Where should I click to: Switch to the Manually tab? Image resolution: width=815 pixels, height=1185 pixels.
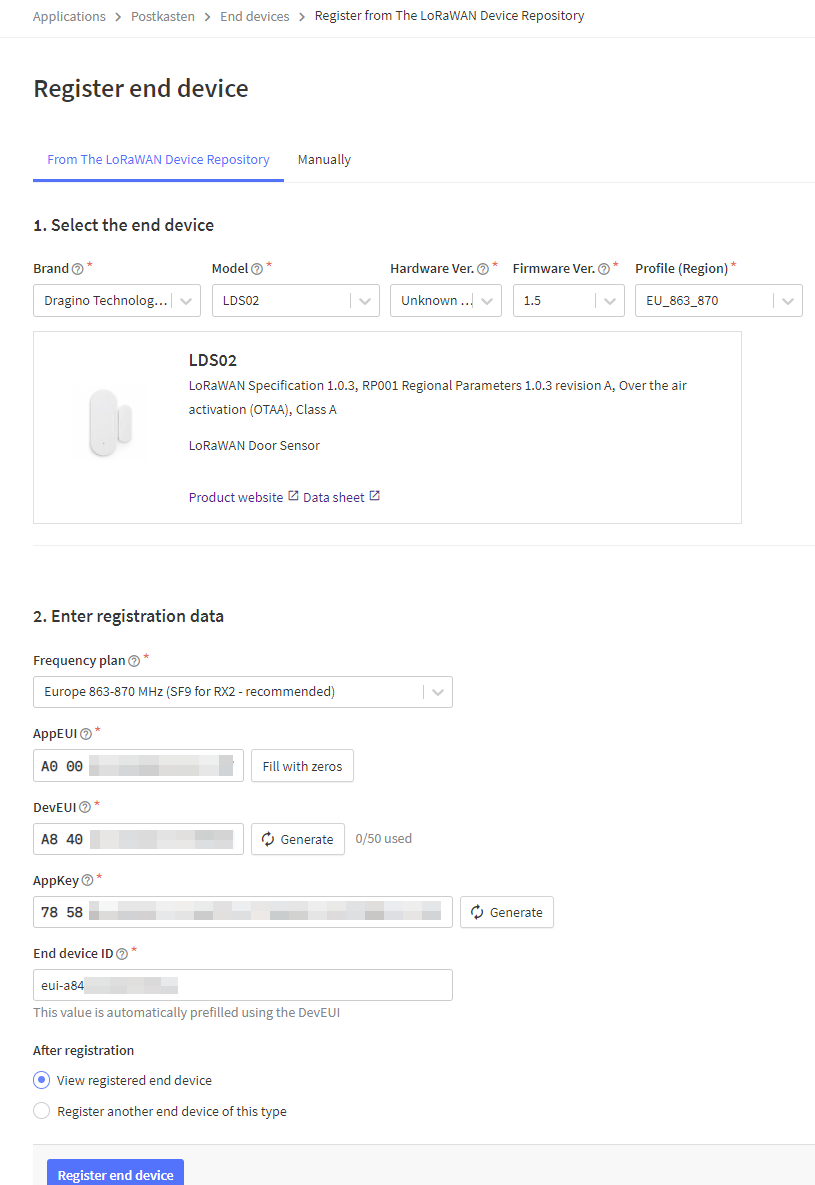[324, 160]
